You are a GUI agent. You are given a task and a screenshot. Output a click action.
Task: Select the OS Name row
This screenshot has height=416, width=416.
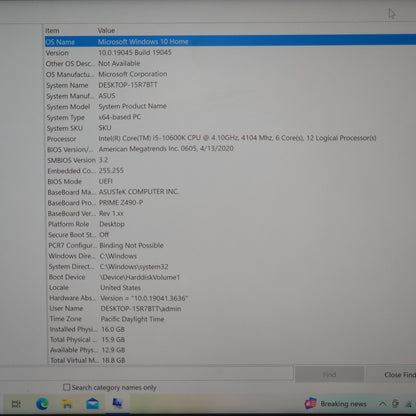[230, 42]
